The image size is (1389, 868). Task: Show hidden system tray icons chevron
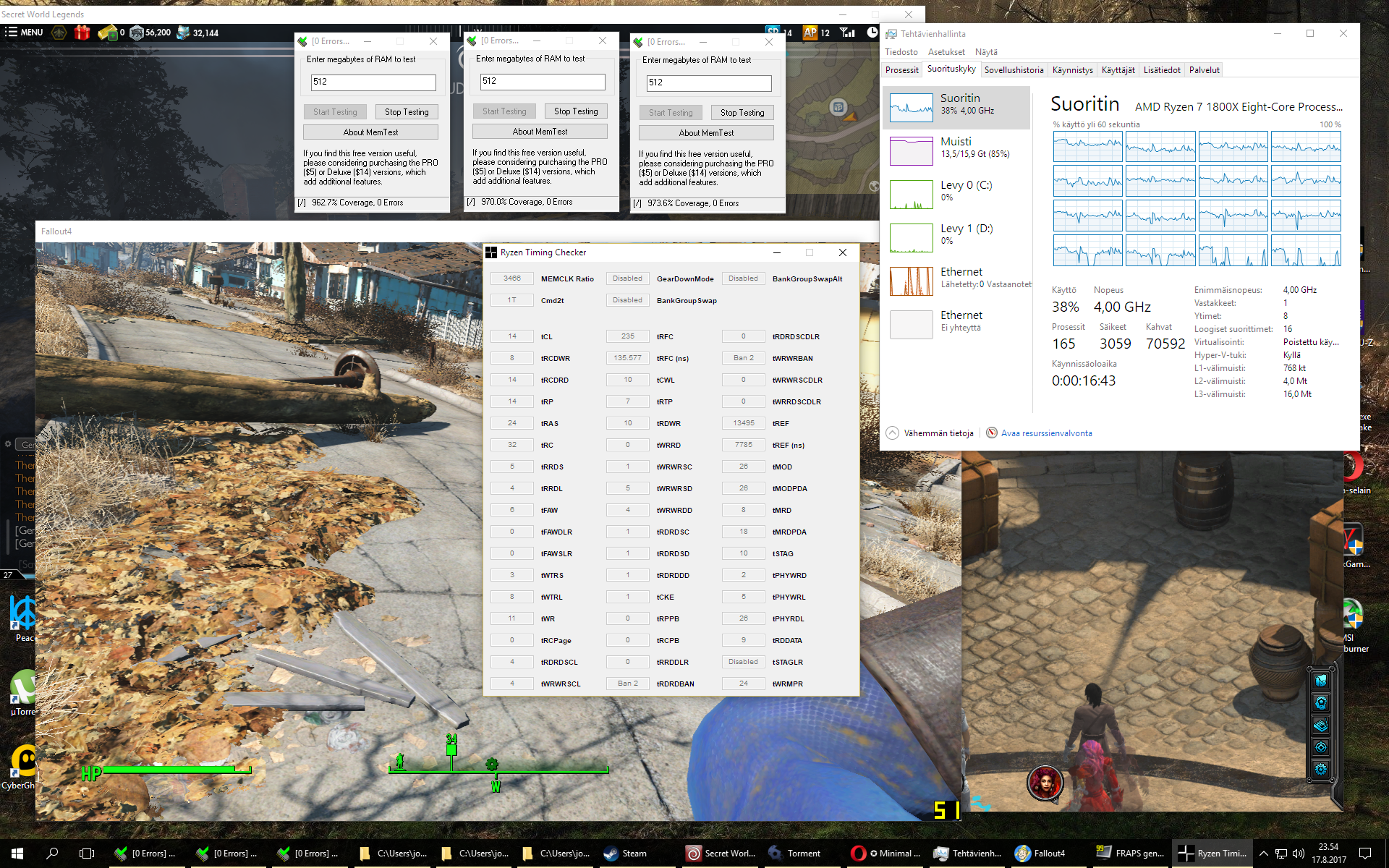click(1263, 854)
